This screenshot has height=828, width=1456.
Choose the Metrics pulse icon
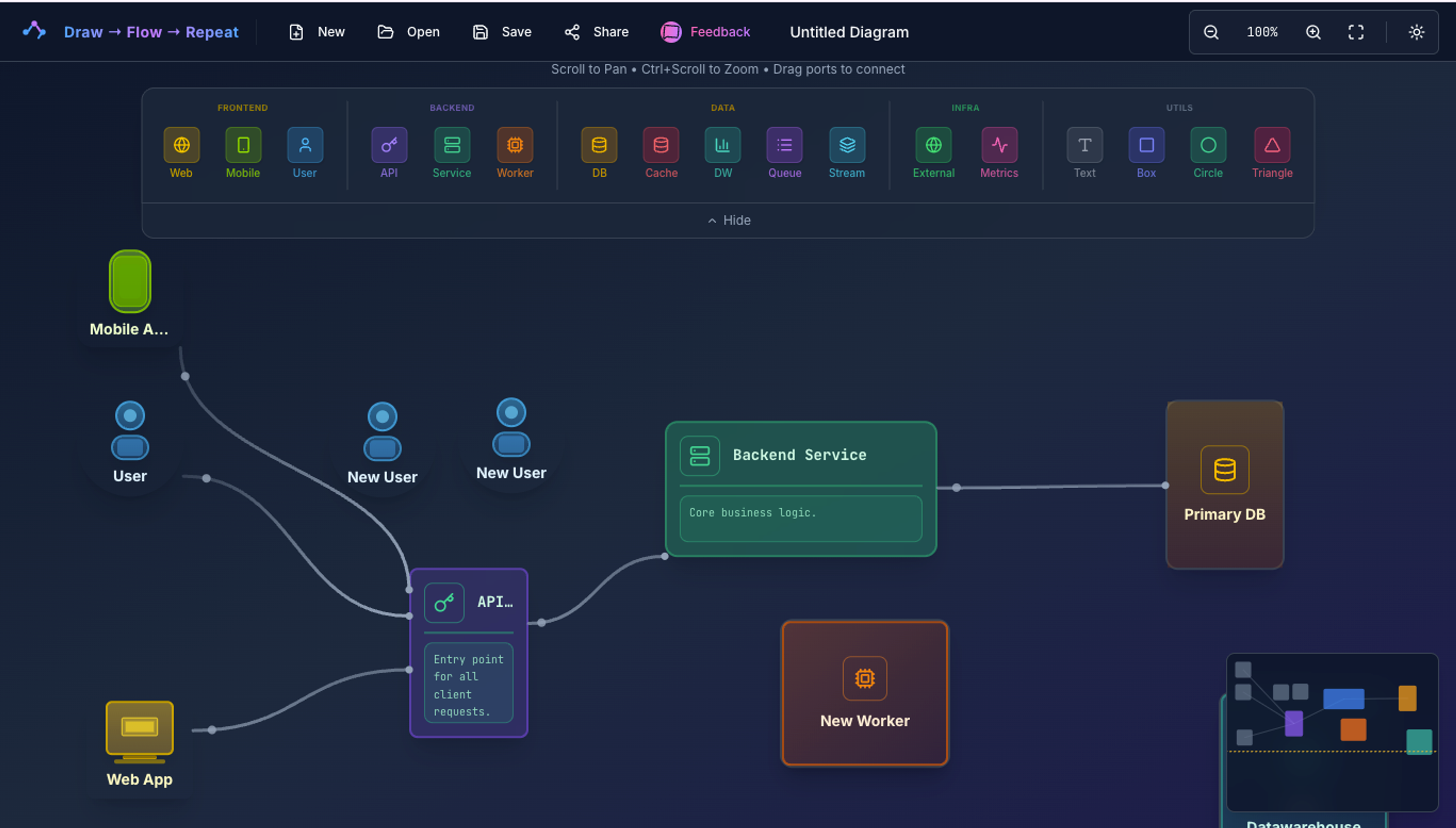pyautogui.click(x=999, y=145)
